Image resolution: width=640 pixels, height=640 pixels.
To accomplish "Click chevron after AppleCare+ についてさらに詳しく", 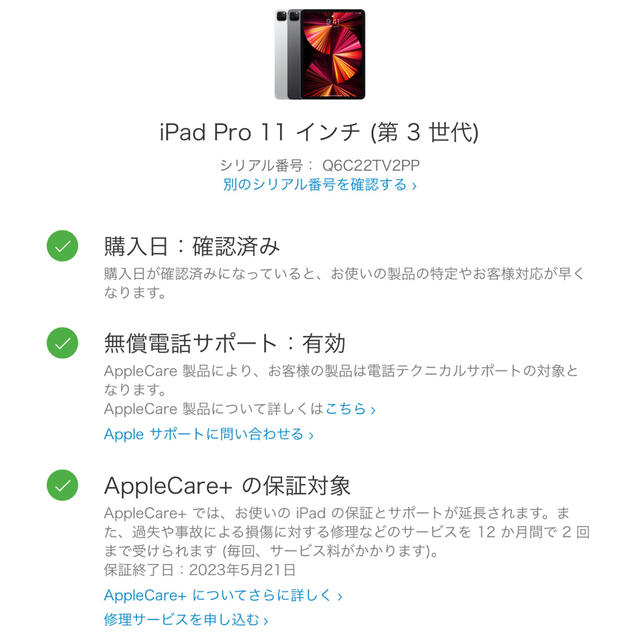I will [x=340, y=597].
